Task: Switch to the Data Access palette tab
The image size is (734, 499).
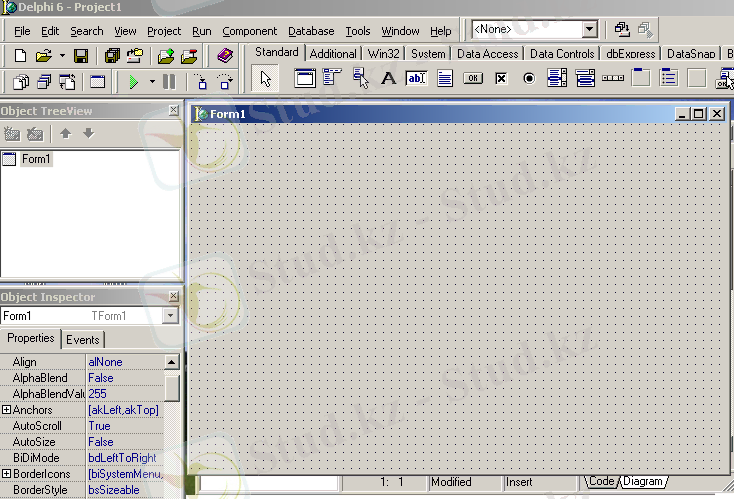Action: [x=487, y=54]
